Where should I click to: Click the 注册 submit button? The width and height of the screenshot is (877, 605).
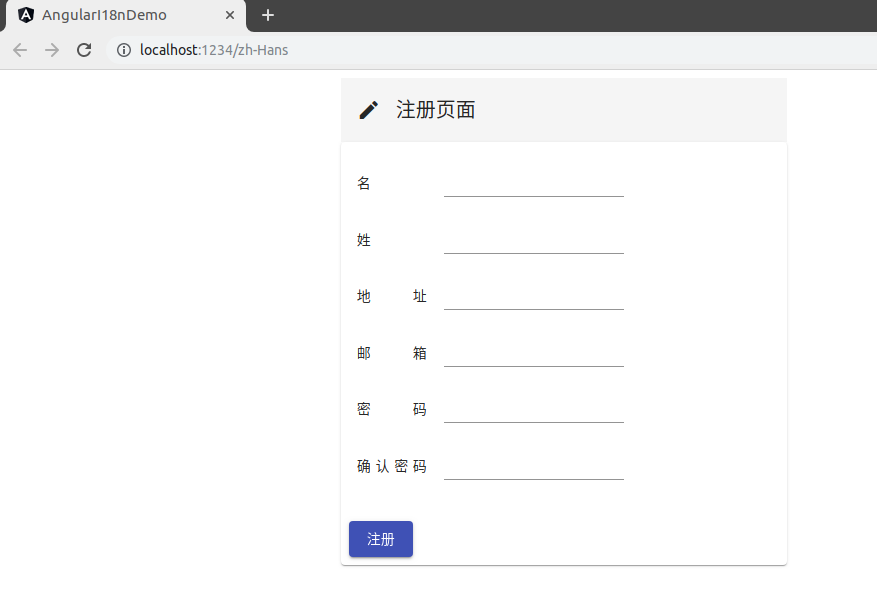(380, 539)
